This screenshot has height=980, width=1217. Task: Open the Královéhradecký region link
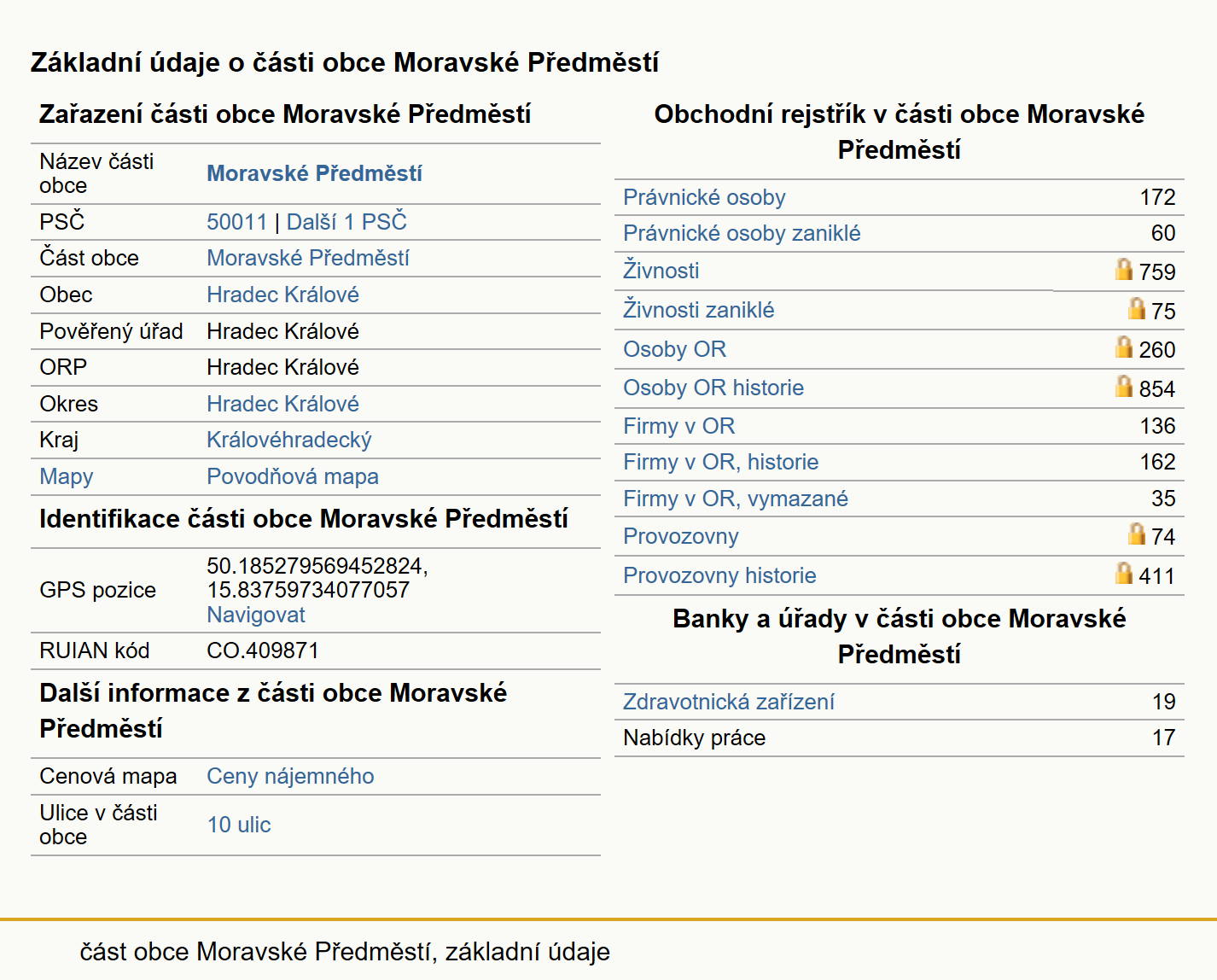pos(289,440)
